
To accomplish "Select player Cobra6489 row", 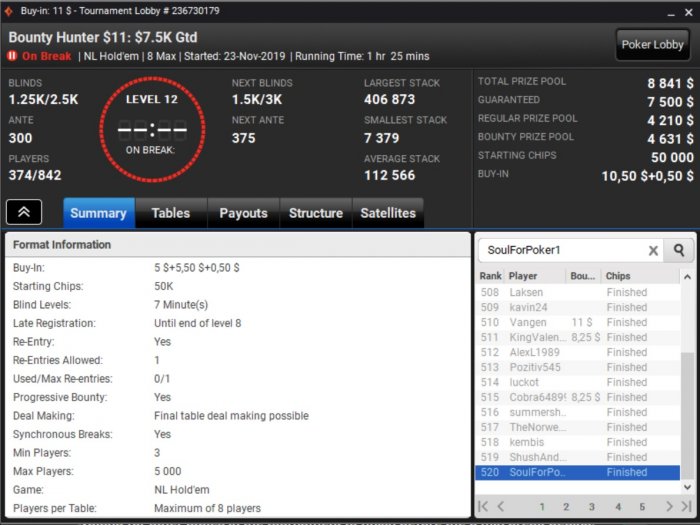I will point(578,397).
